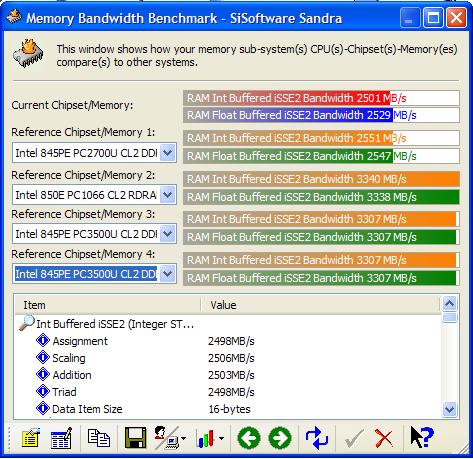Click the bar chart toolbar icon
The width and height of the screenshot is (473, 459).
pyautogui.click(x=206, y=438)
